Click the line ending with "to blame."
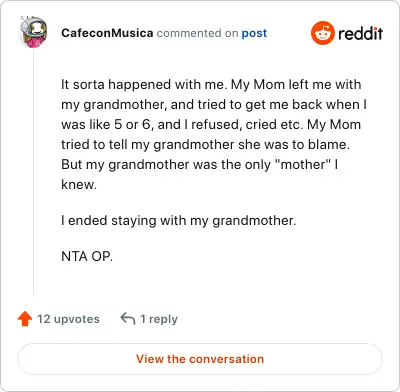400x392 pixels. pyautogui.click(x=205, y=144)
